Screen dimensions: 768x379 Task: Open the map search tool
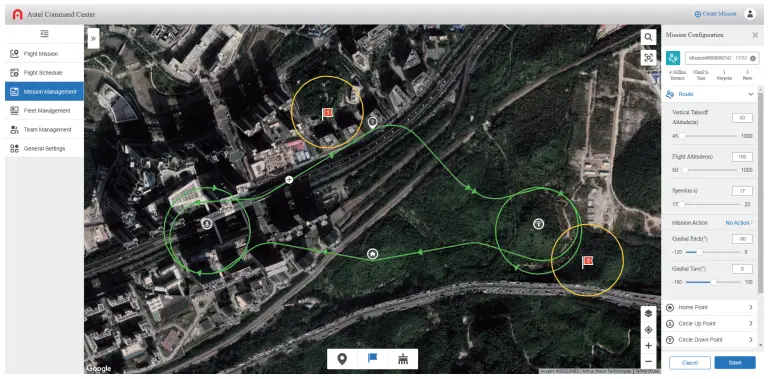pos(648,37)
